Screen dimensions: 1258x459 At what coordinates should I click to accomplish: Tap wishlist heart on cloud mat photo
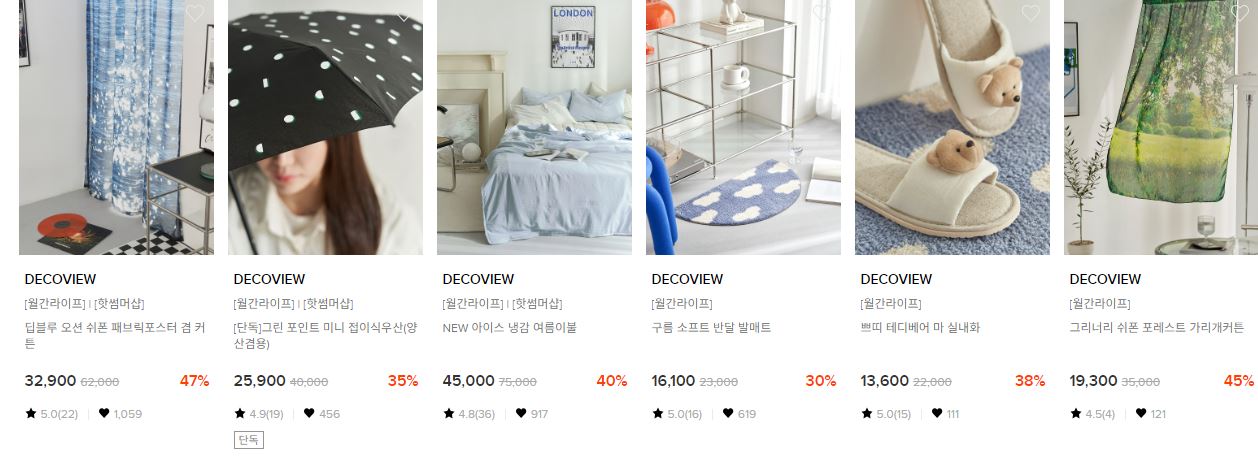coord(821,13)
